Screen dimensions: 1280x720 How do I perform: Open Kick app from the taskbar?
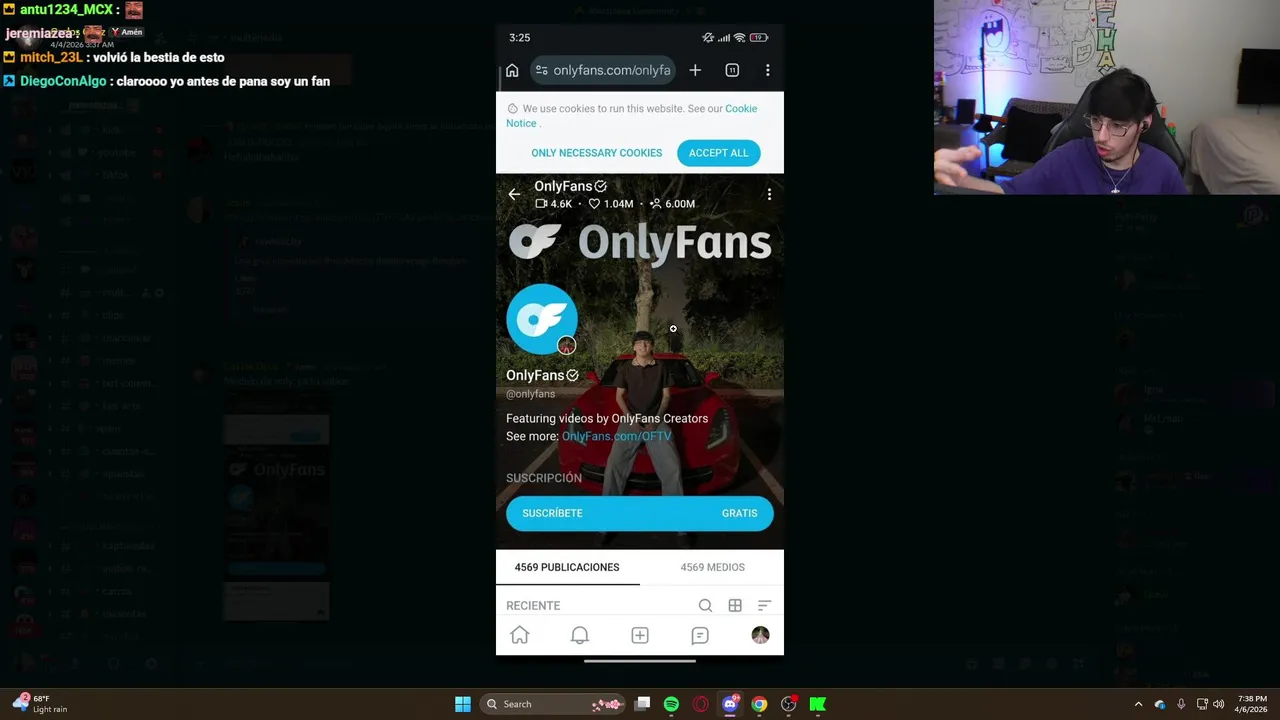817,704
